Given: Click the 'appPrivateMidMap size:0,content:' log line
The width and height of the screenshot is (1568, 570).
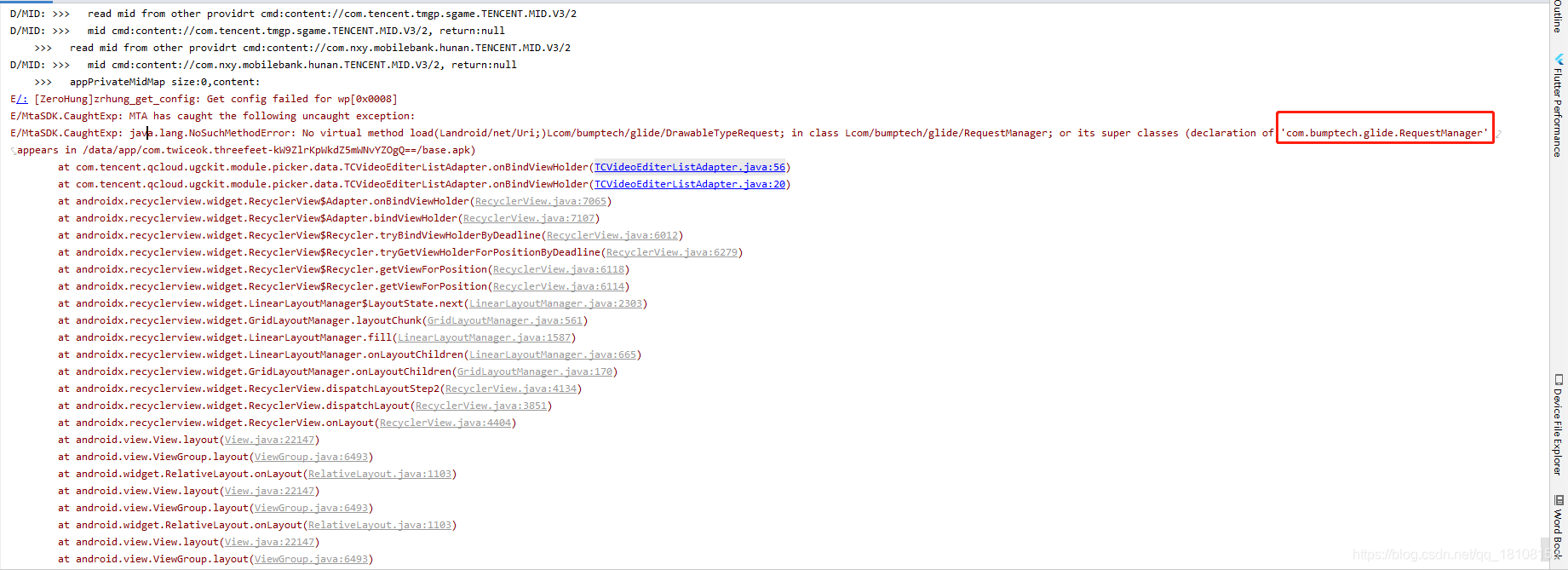Looking at the screenshot, I should pyautogui.click(x=164, y=82).
